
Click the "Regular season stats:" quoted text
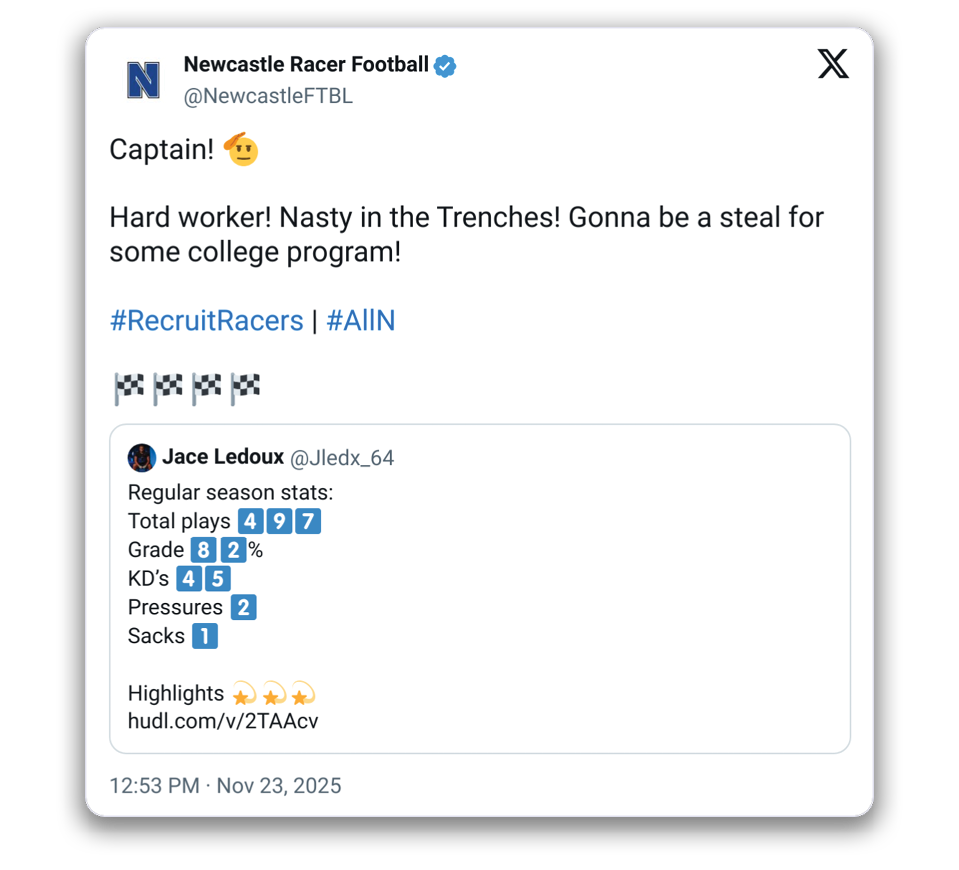point(231,492)
